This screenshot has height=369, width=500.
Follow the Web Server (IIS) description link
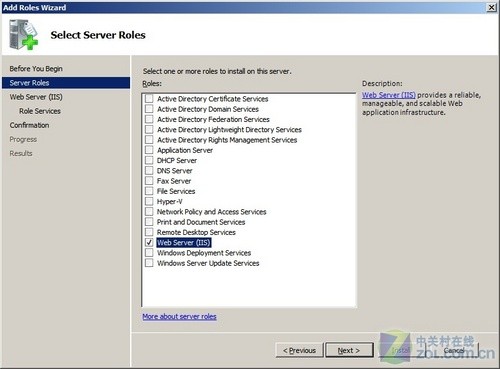coord(389,95)
